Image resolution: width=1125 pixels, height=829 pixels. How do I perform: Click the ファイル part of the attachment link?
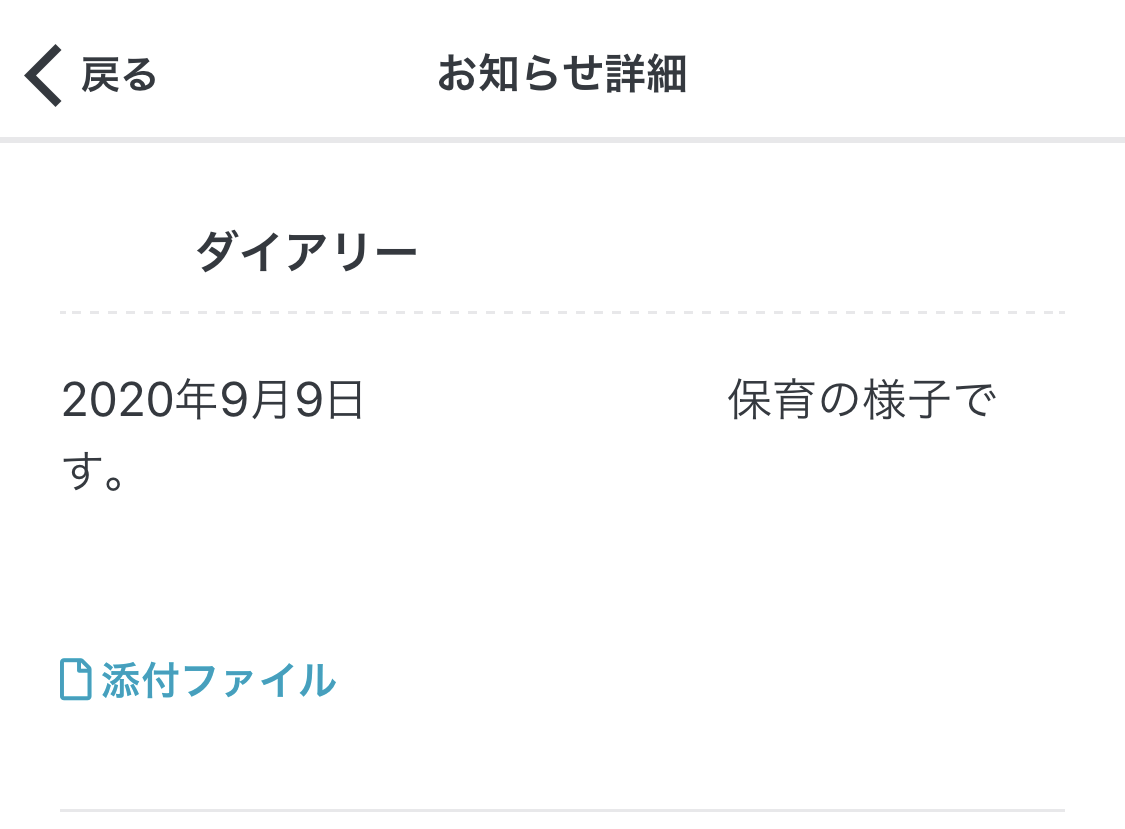[259, 679]
